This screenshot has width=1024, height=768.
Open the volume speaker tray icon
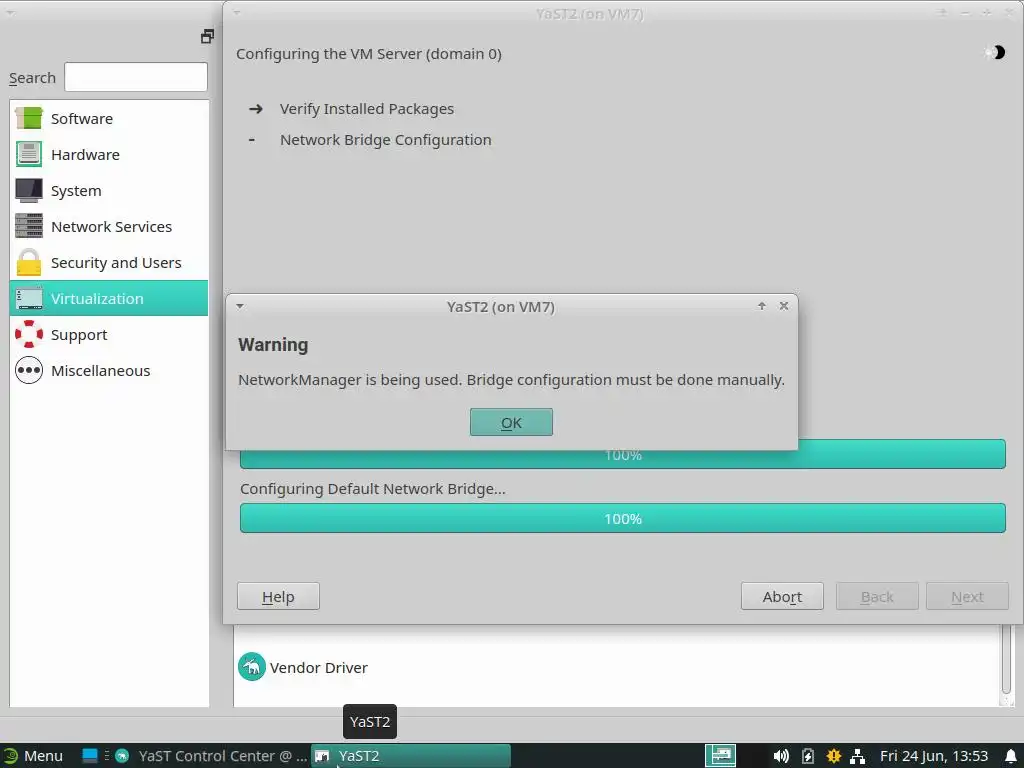780,756
